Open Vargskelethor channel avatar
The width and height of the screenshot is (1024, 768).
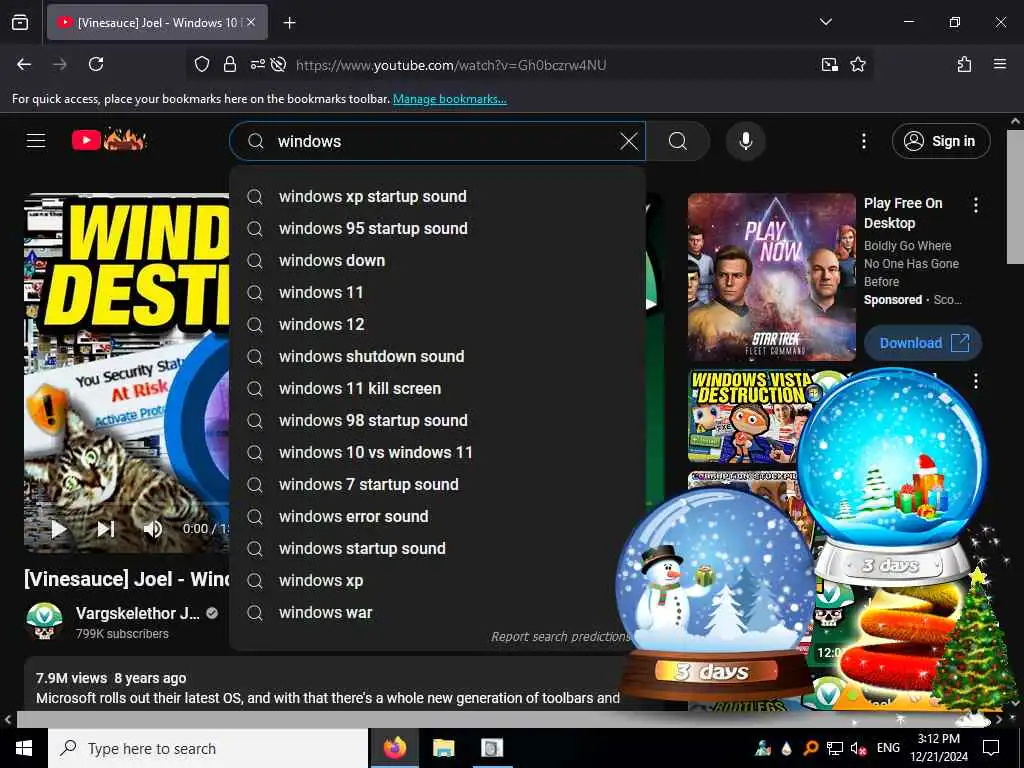click(44, 620)
